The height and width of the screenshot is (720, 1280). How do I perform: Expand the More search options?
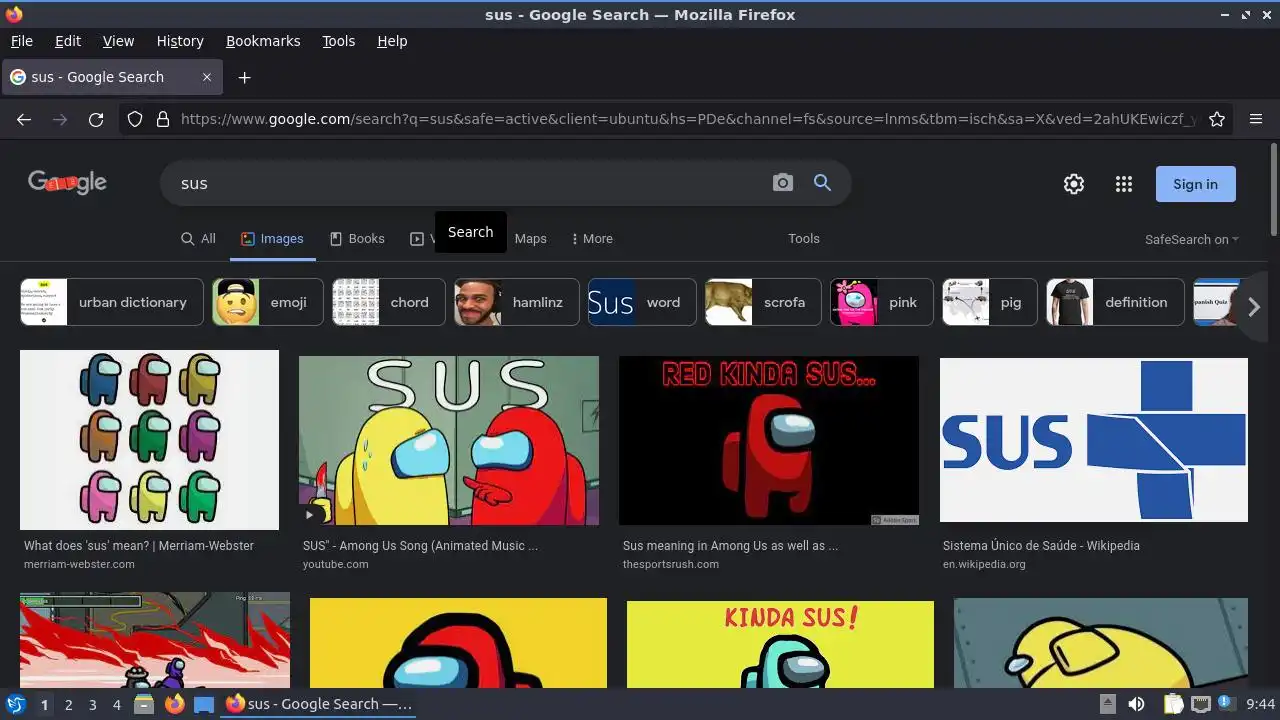[592, 239]
